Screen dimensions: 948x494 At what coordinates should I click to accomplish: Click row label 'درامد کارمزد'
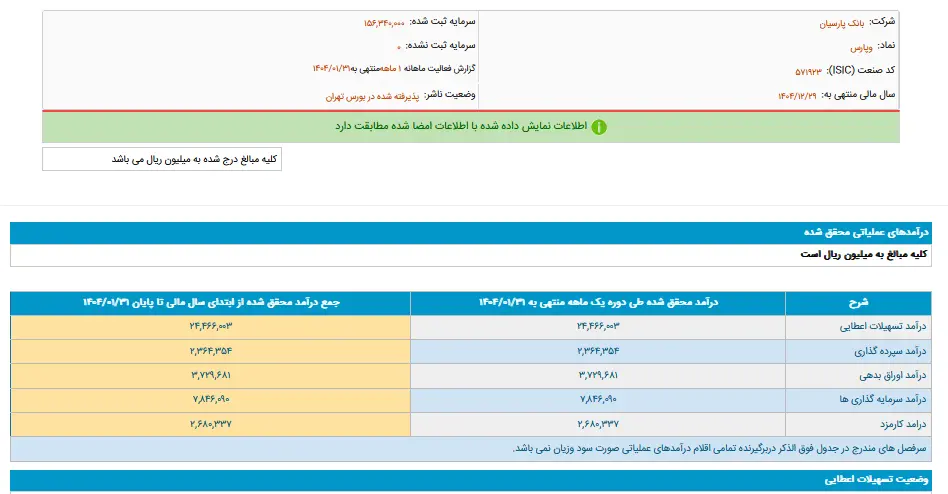pos(903,424)
